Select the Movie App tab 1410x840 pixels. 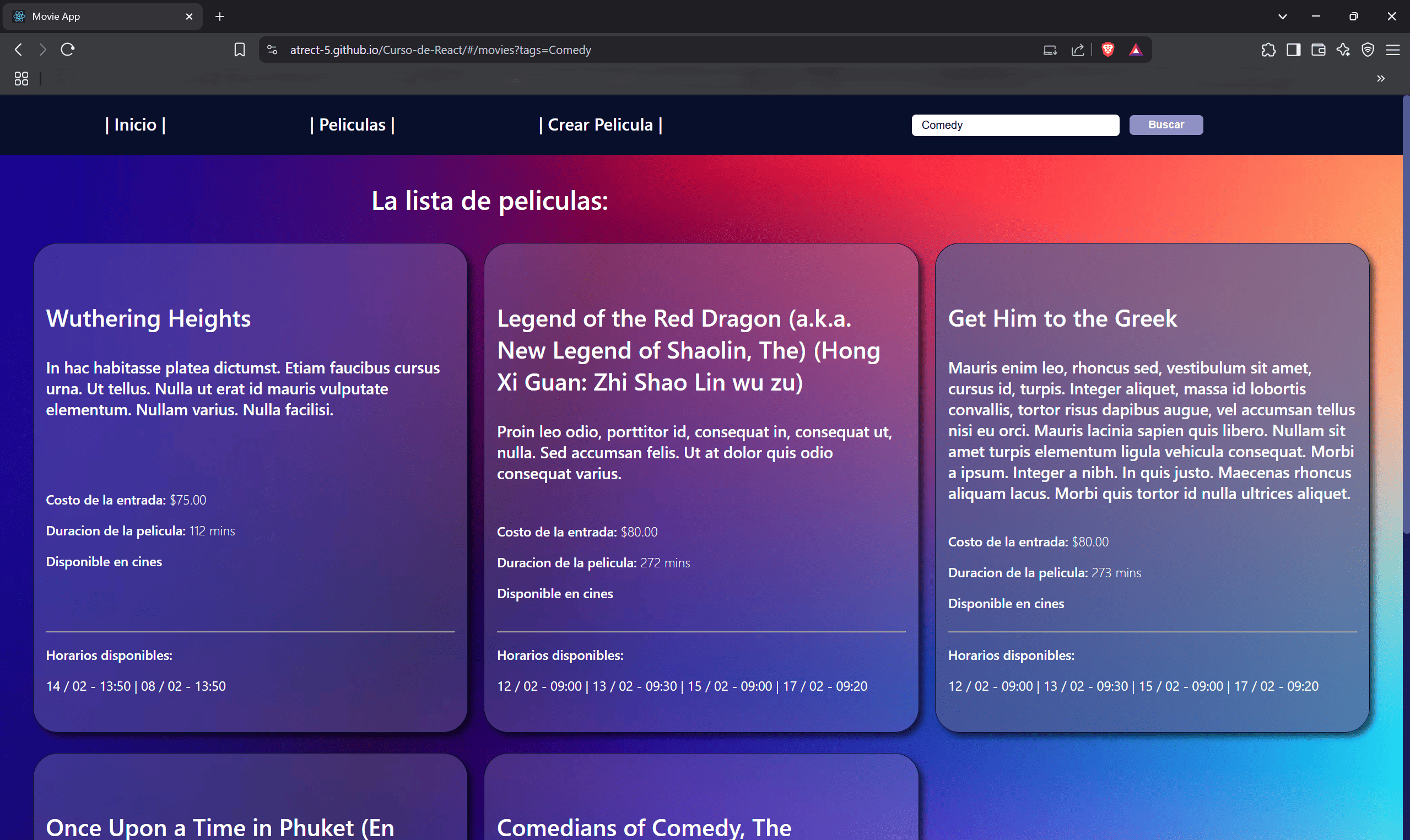pos(103,17)
